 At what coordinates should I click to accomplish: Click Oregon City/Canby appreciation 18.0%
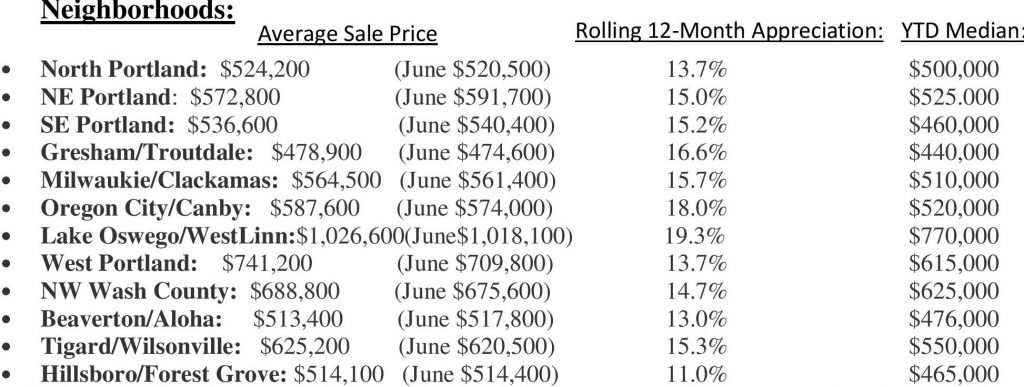696,208
